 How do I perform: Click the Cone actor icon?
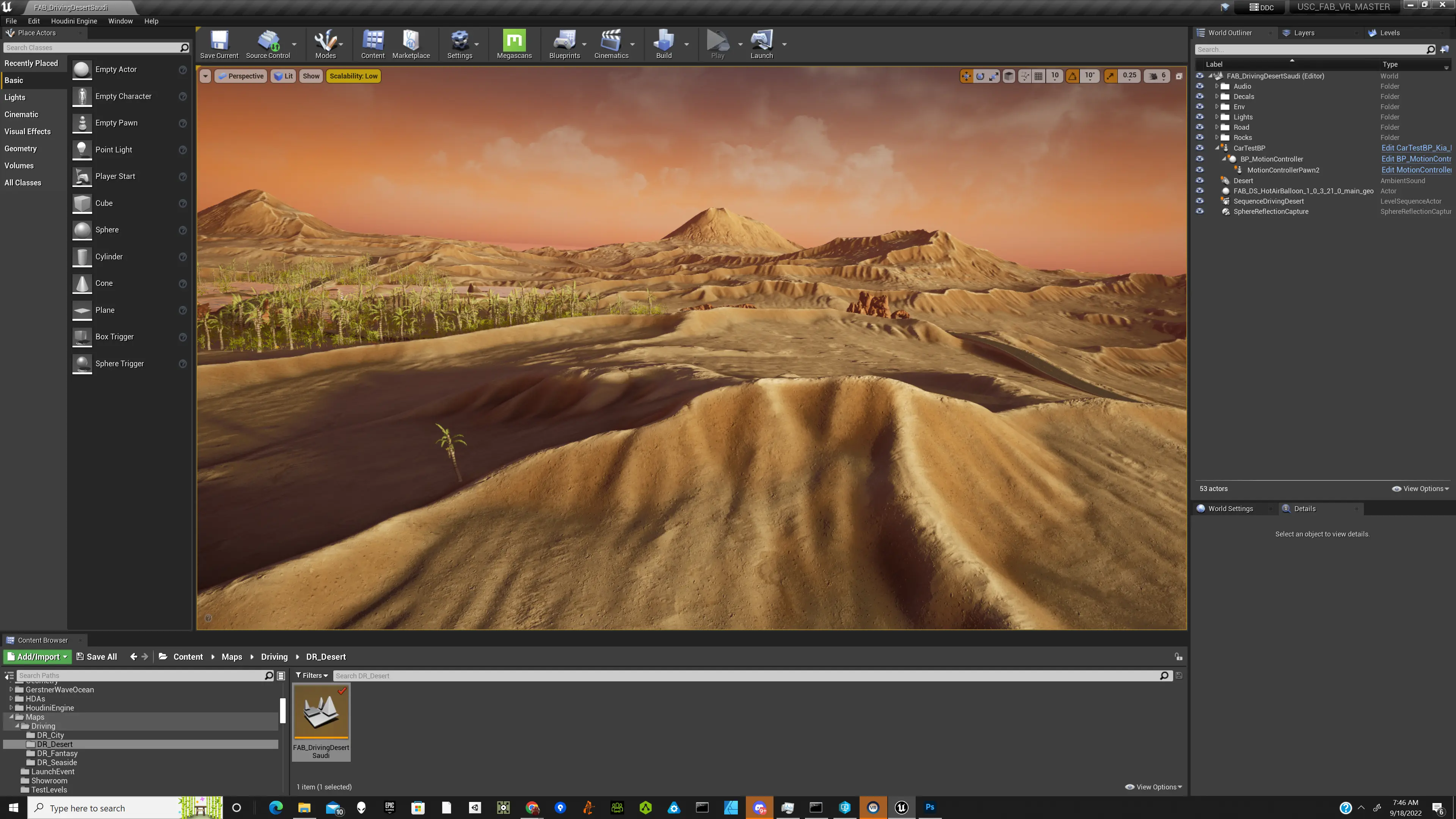coord(82,283)
